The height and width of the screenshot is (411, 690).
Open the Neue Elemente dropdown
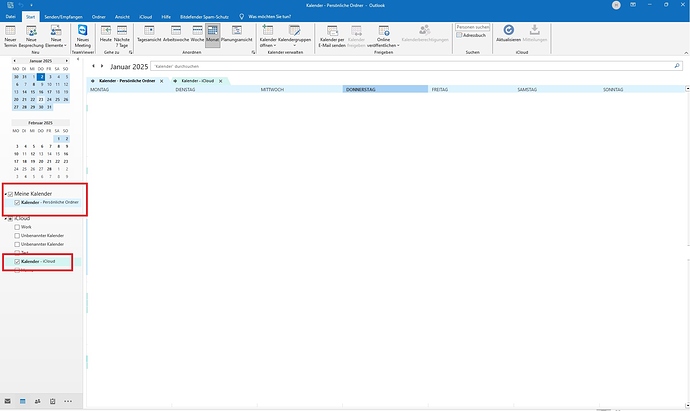coord(56,36)
